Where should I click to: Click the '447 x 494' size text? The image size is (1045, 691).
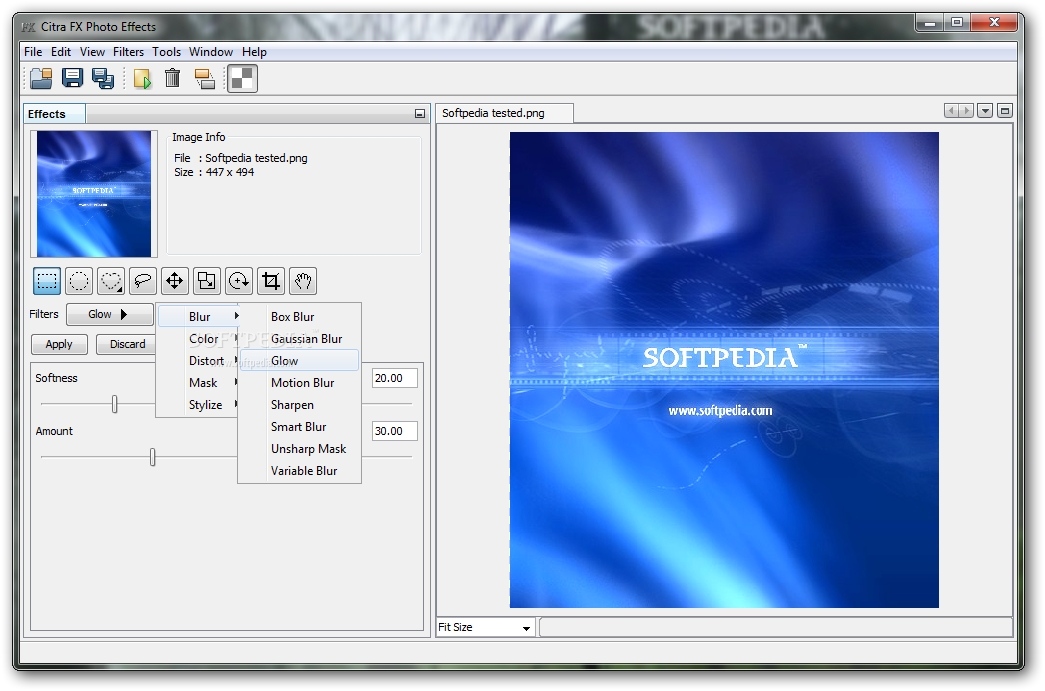[229, 172]
